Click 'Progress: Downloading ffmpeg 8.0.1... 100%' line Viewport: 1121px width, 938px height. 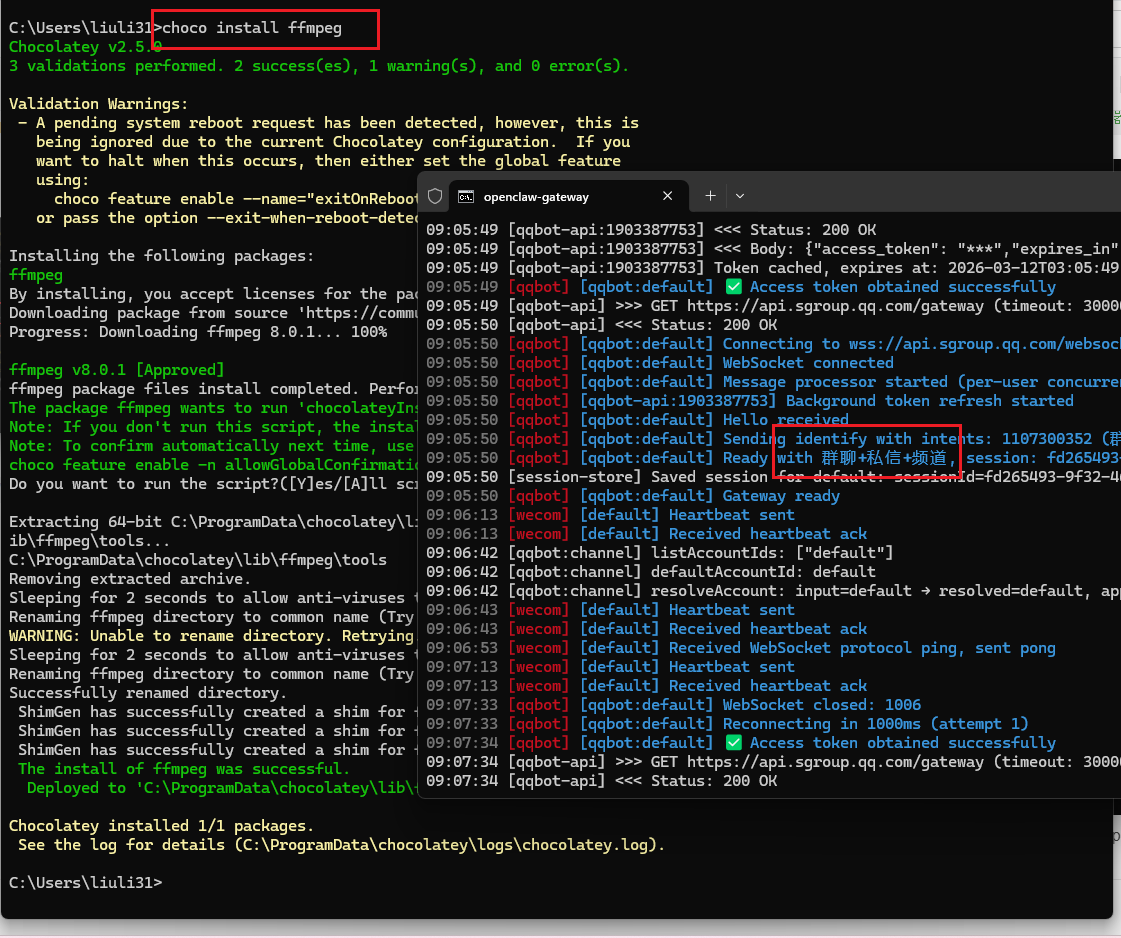pos(198,332)
